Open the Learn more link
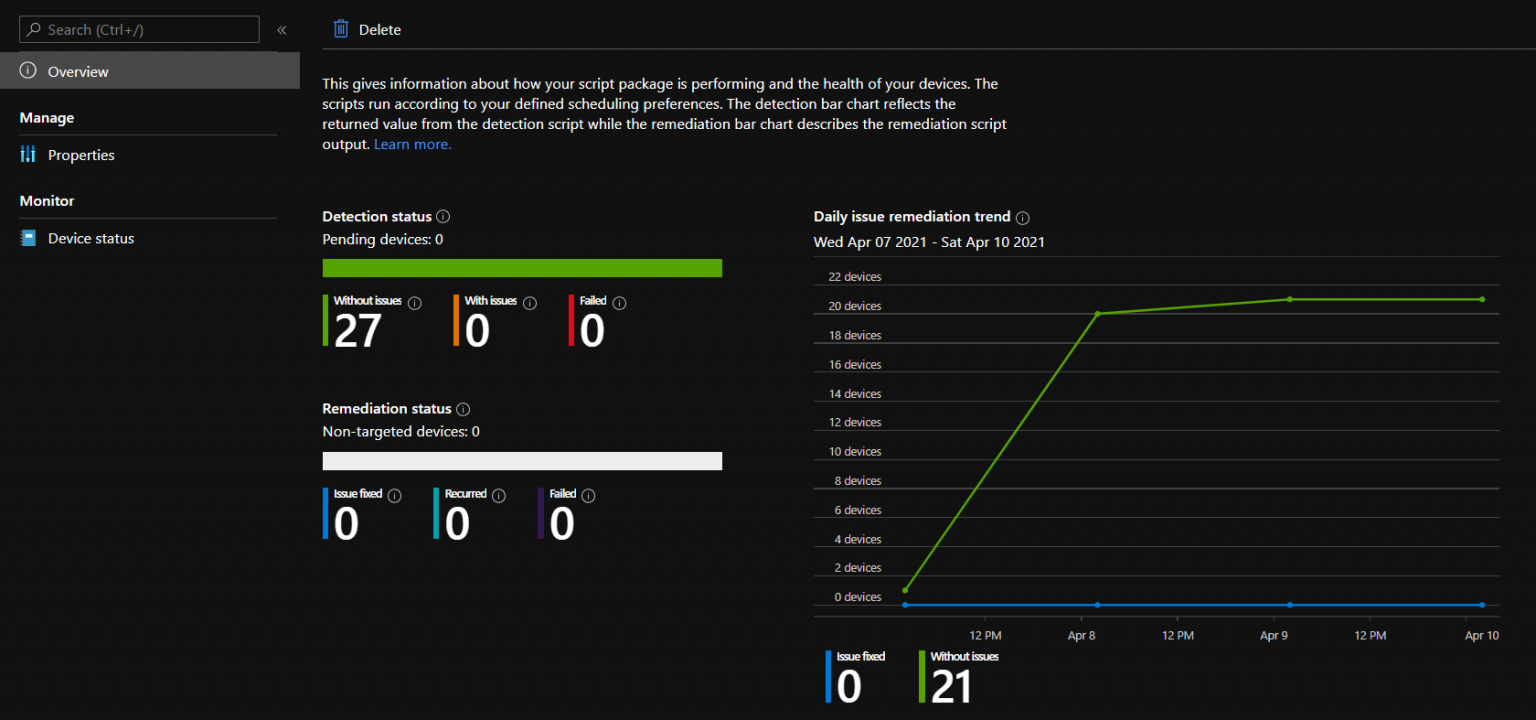The height and width of the screenshot is (720, 1536). pyautogui.click(x=412, y=144)
